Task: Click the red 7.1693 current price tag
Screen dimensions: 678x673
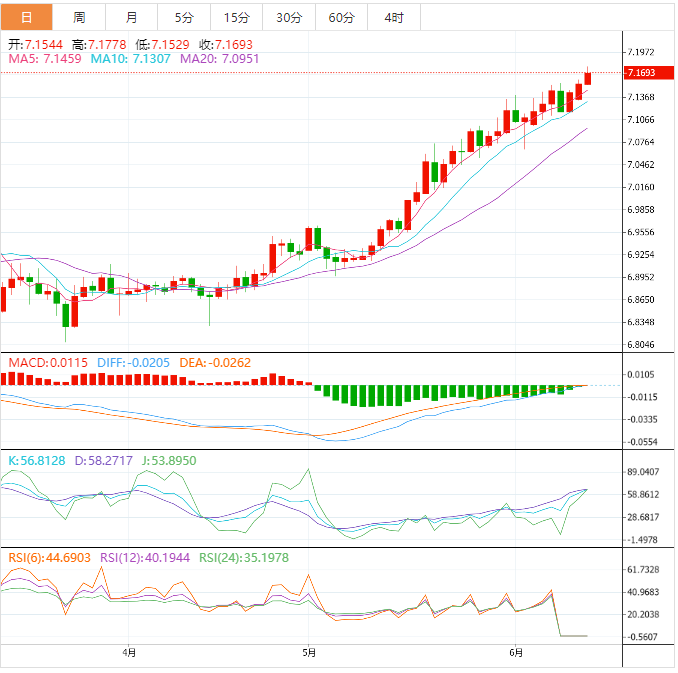Action: 640,73
